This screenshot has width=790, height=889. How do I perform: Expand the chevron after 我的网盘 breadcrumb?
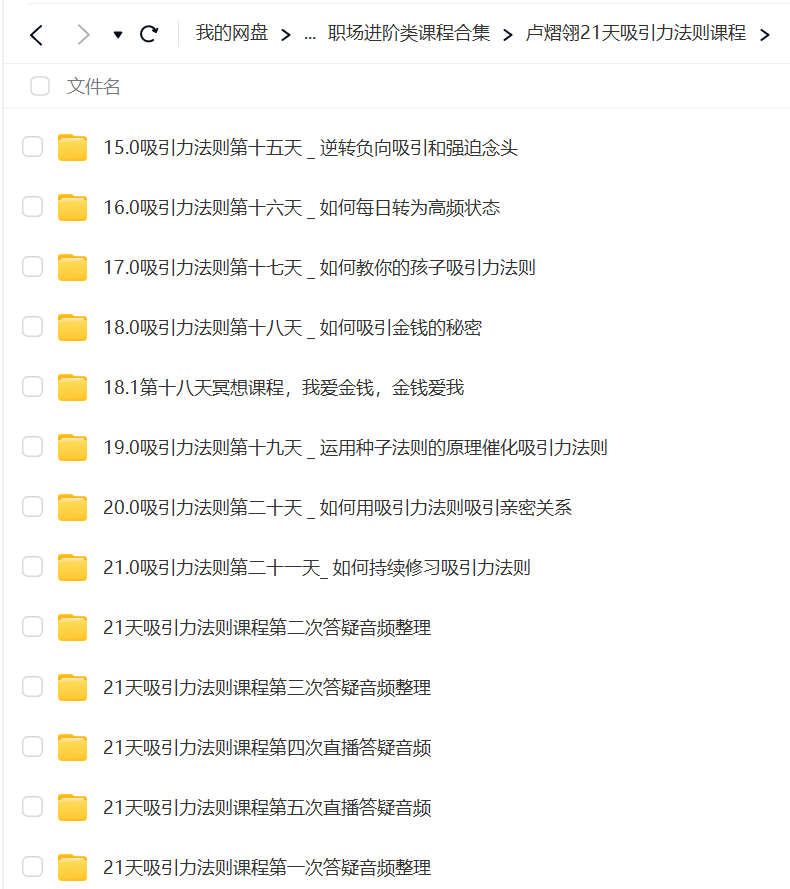coord(286,35)
